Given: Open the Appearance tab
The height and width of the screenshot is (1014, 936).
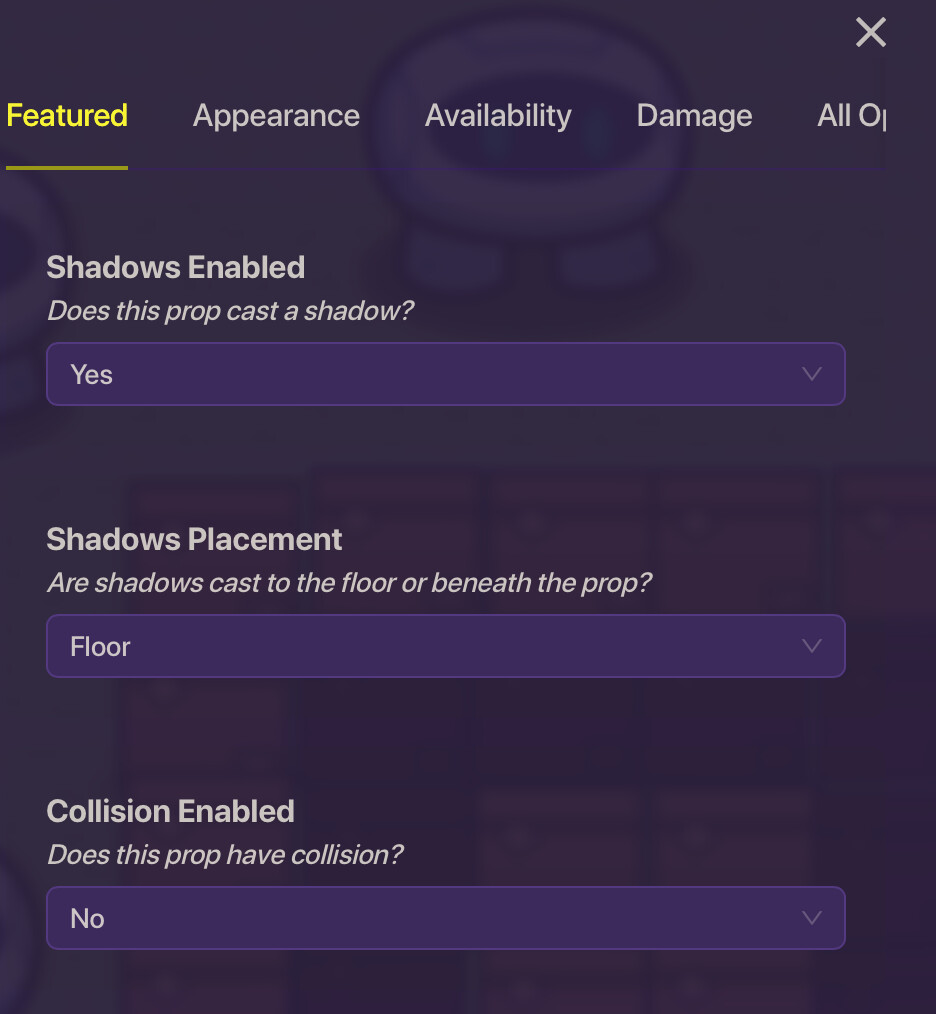Looking at the screenshot, I should 276,116.
